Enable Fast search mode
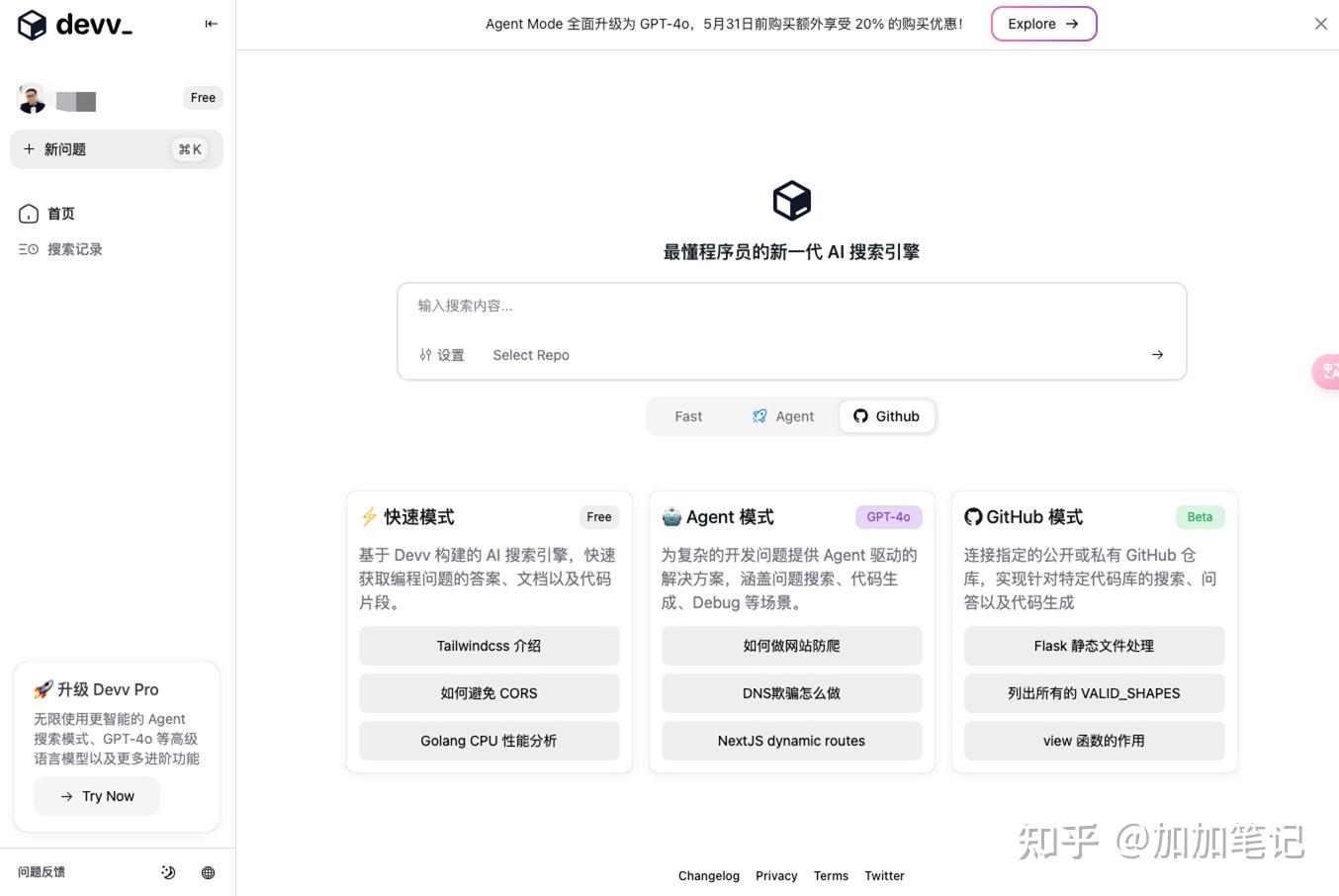Viewport: 1339px width, 896px height. point(688,416)
